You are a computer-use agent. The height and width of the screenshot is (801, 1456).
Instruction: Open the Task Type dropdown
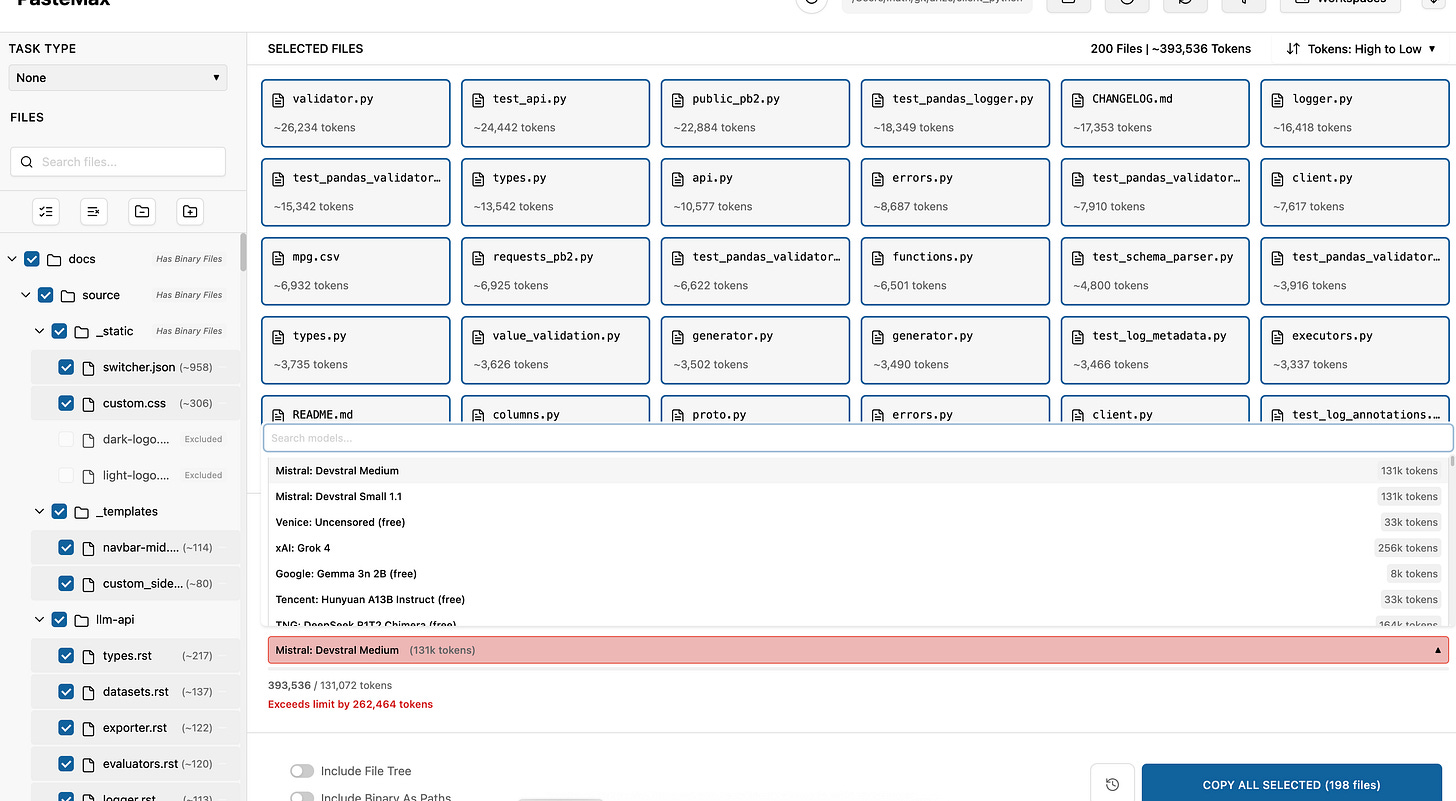pyautogui.click(x=117, y=77)
